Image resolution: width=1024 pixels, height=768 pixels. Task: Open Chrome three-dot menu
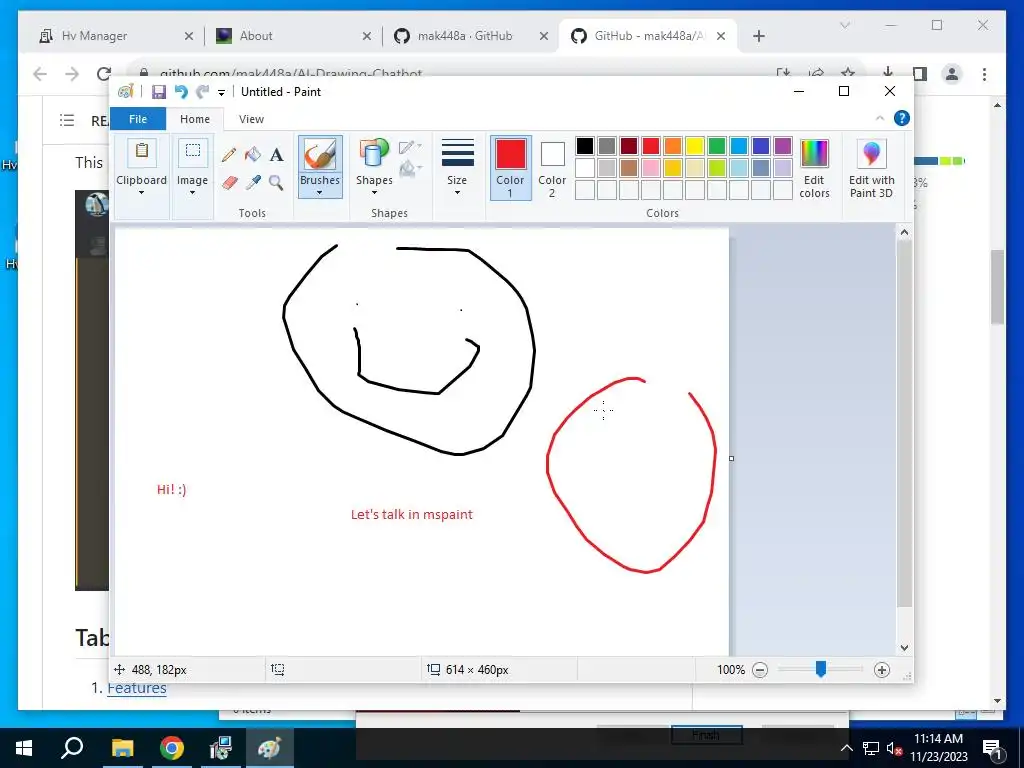coord(984,74)
